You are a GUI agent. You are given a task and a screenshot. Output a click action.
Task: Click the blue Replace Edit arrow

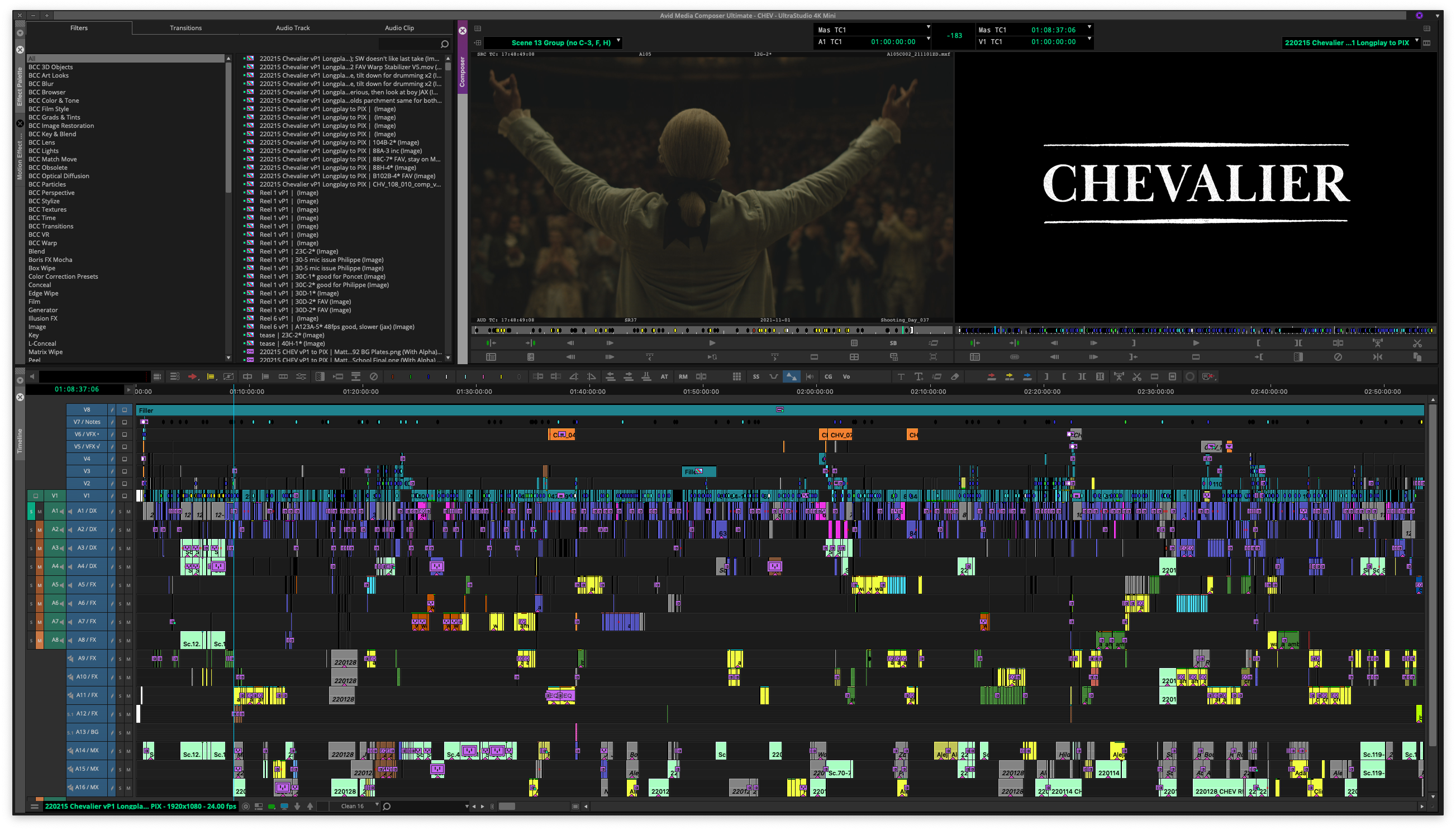[1027, 376]
